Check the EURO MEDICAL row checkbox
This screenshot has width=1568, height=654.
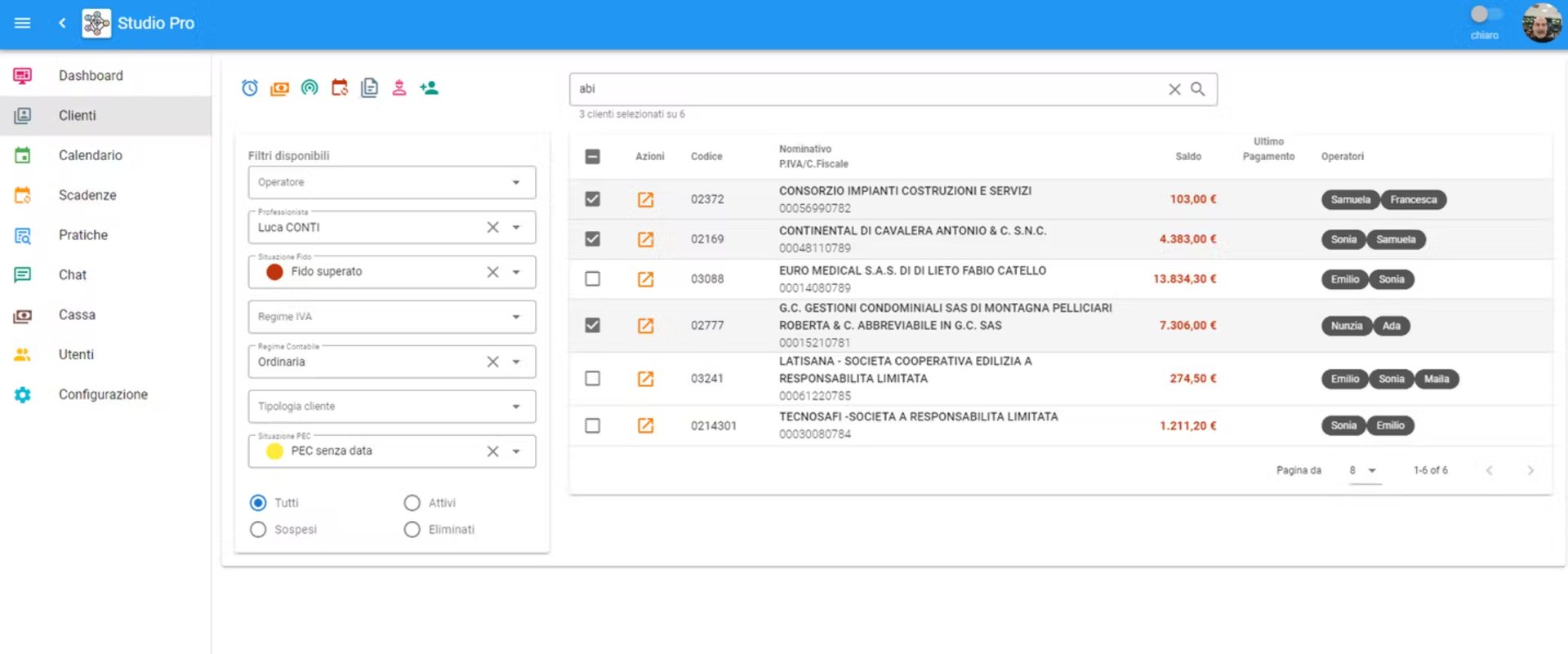pos(593,279)
